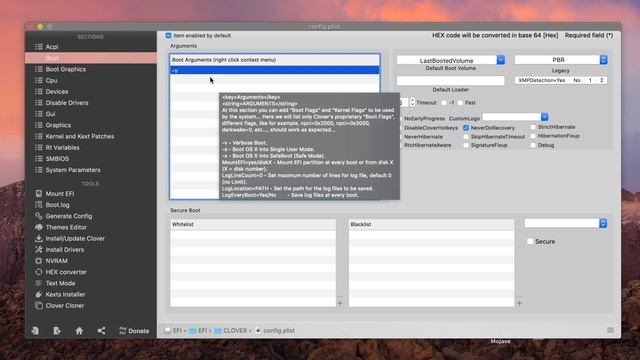Toggle the NeverDoRecovery checkbox

(x=466, y=128)
